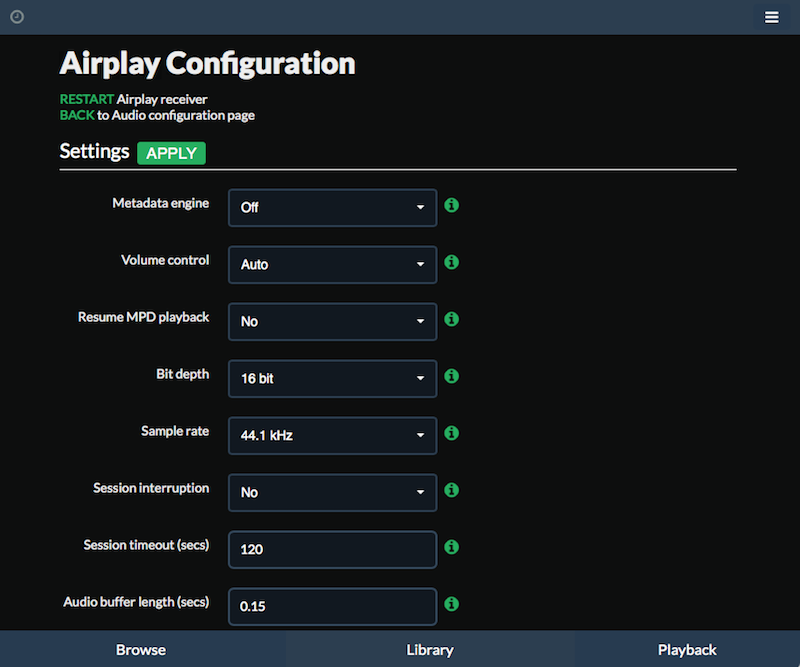
Task: Expand the Resume MPD playback dropdown
Action: [x=333, y=322]
